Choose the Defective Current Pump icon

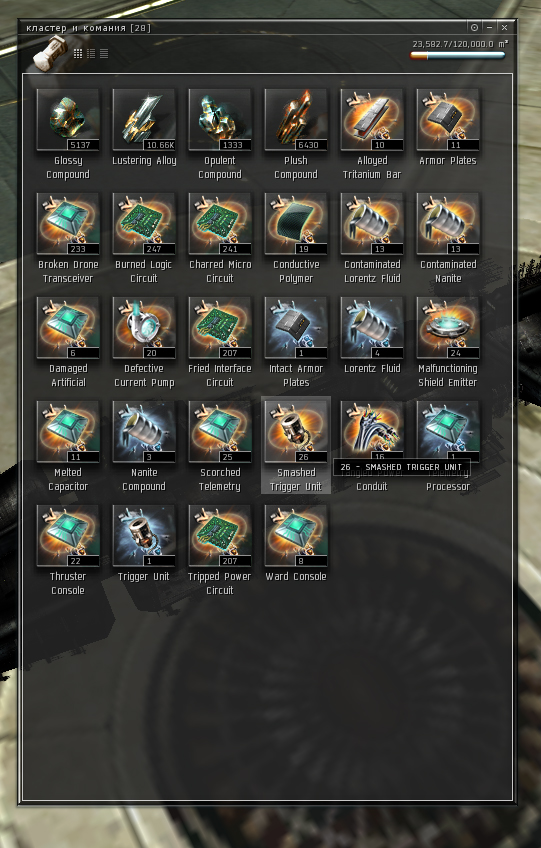click(x=144, y=328)
